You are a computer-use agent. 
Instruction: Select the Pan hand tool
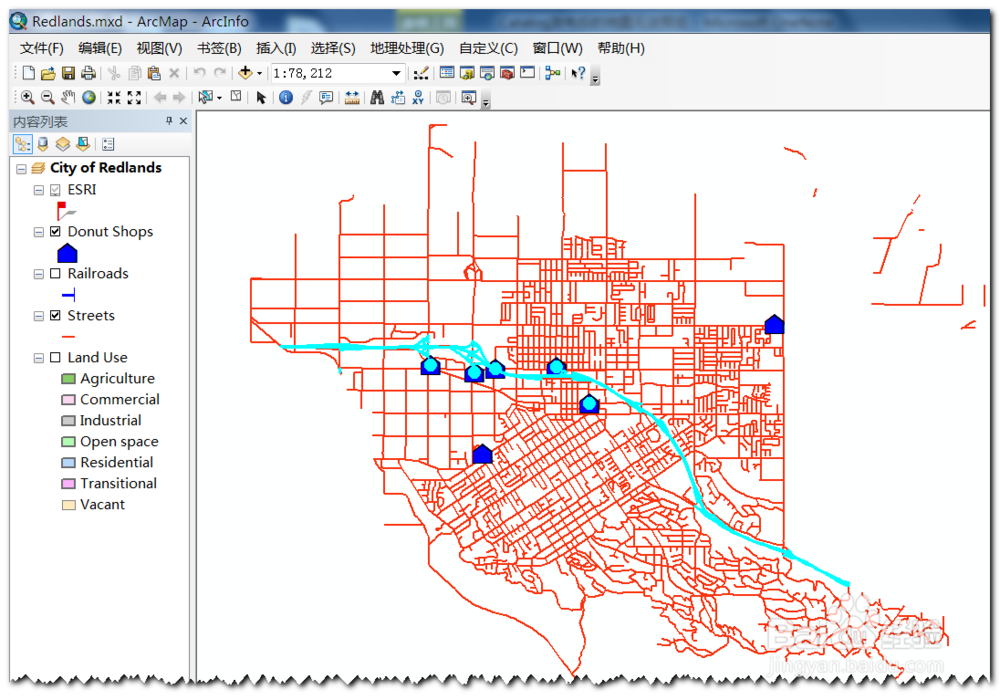point(68,98)
